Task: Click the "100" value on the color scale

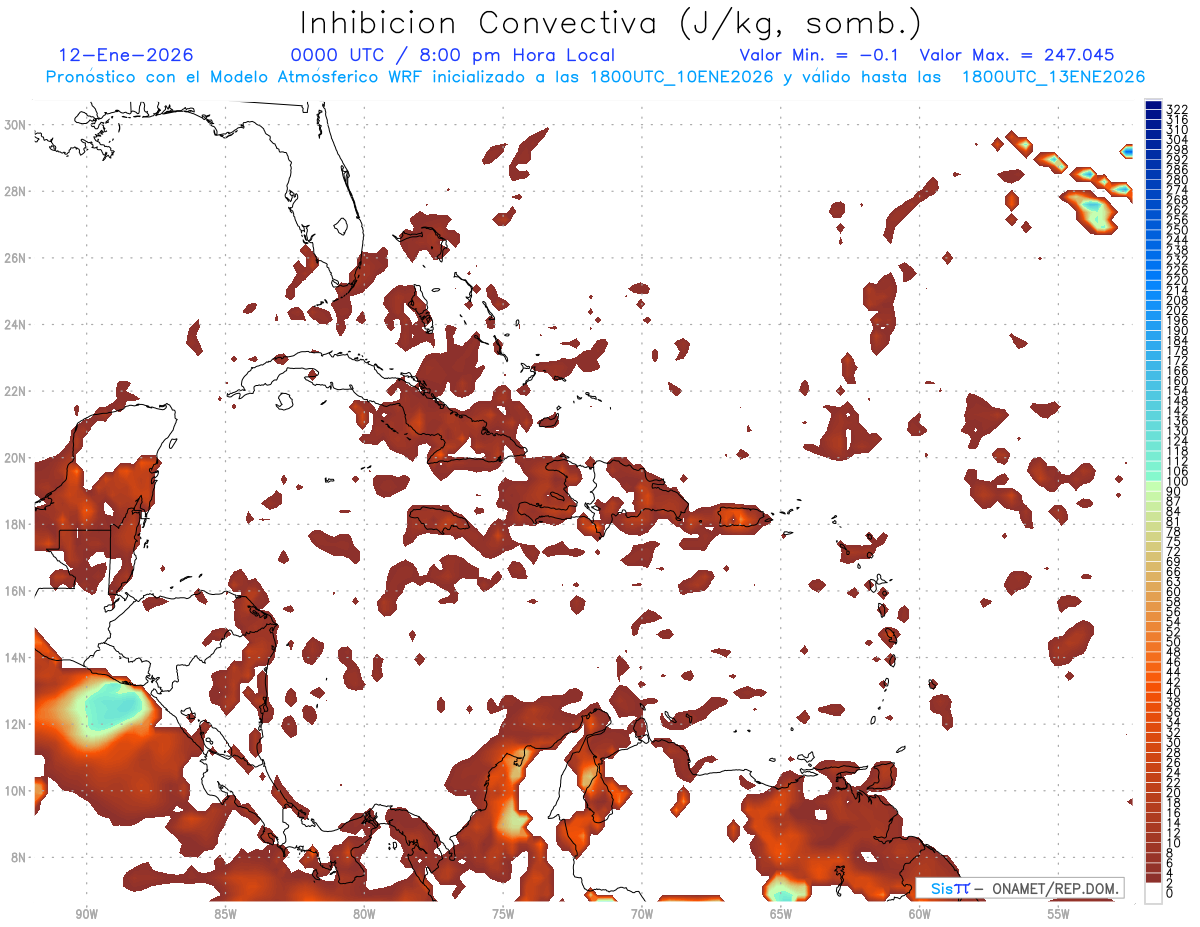Action: click(x=1177, y=482)
